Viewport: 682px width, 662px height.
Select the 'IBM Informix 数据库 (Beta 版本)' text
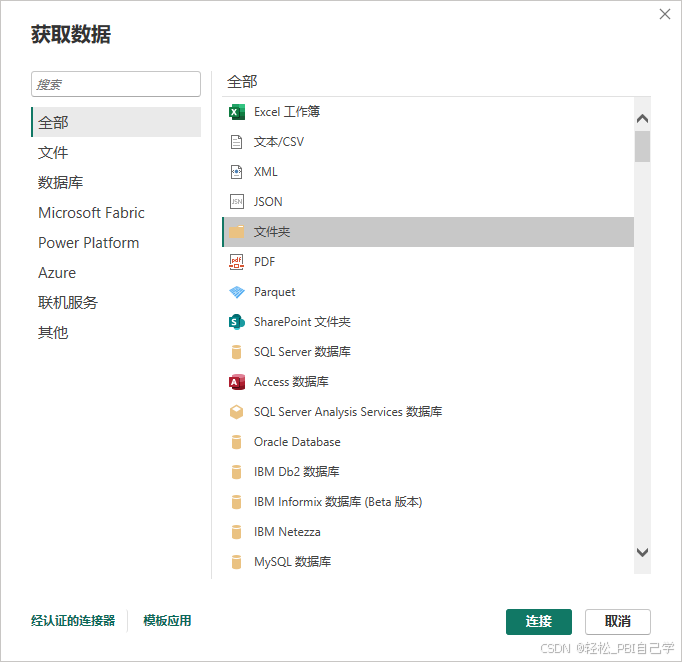(338, 502)
